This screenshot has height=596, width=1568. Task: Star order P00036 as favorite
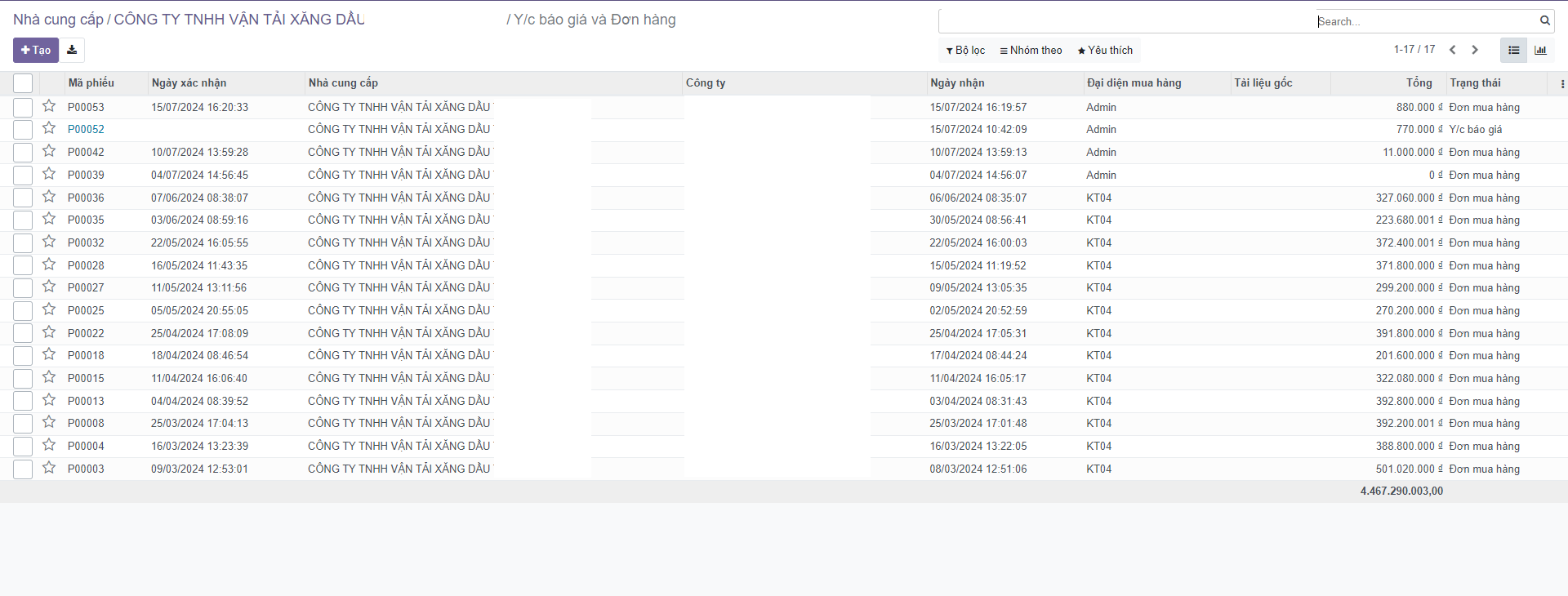(49, 197)
